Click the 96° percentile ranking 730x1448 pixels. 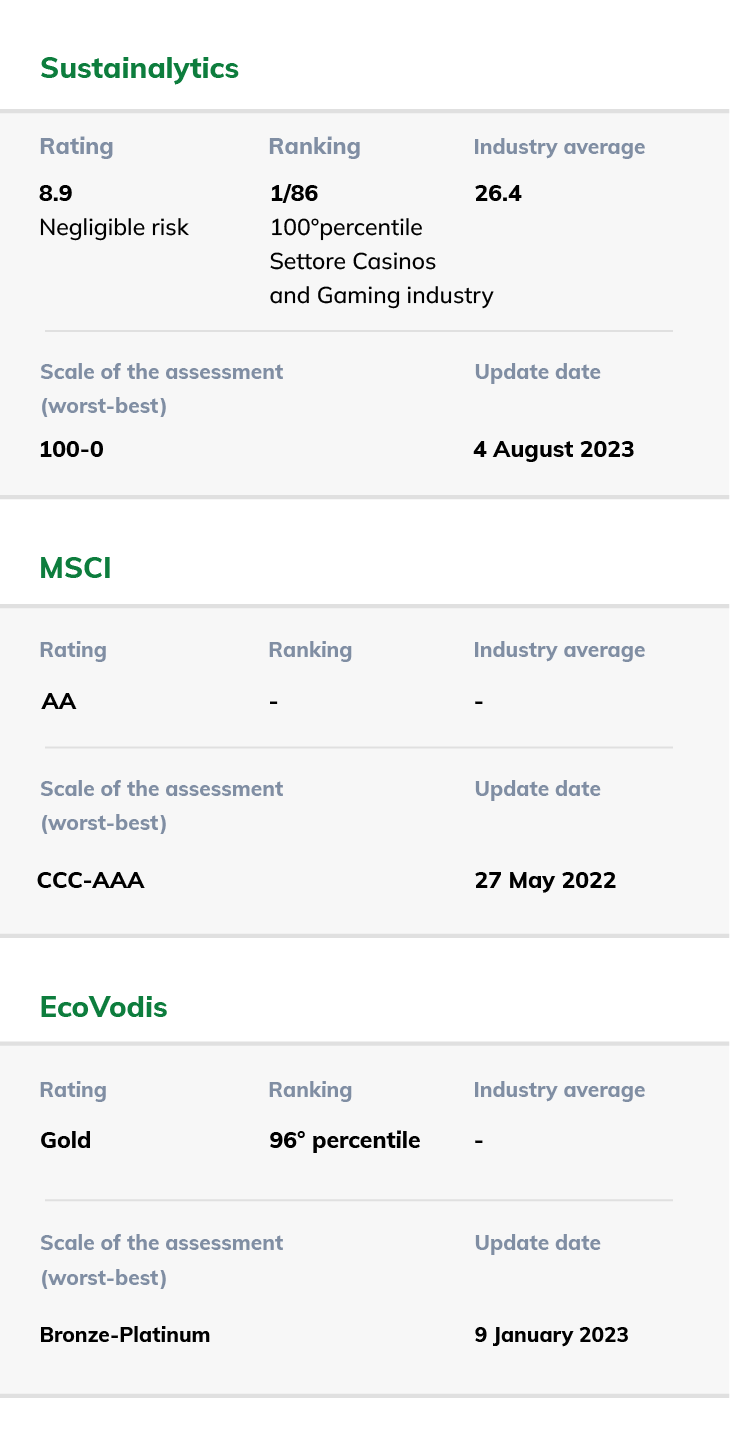click(x=345, y=1140)
